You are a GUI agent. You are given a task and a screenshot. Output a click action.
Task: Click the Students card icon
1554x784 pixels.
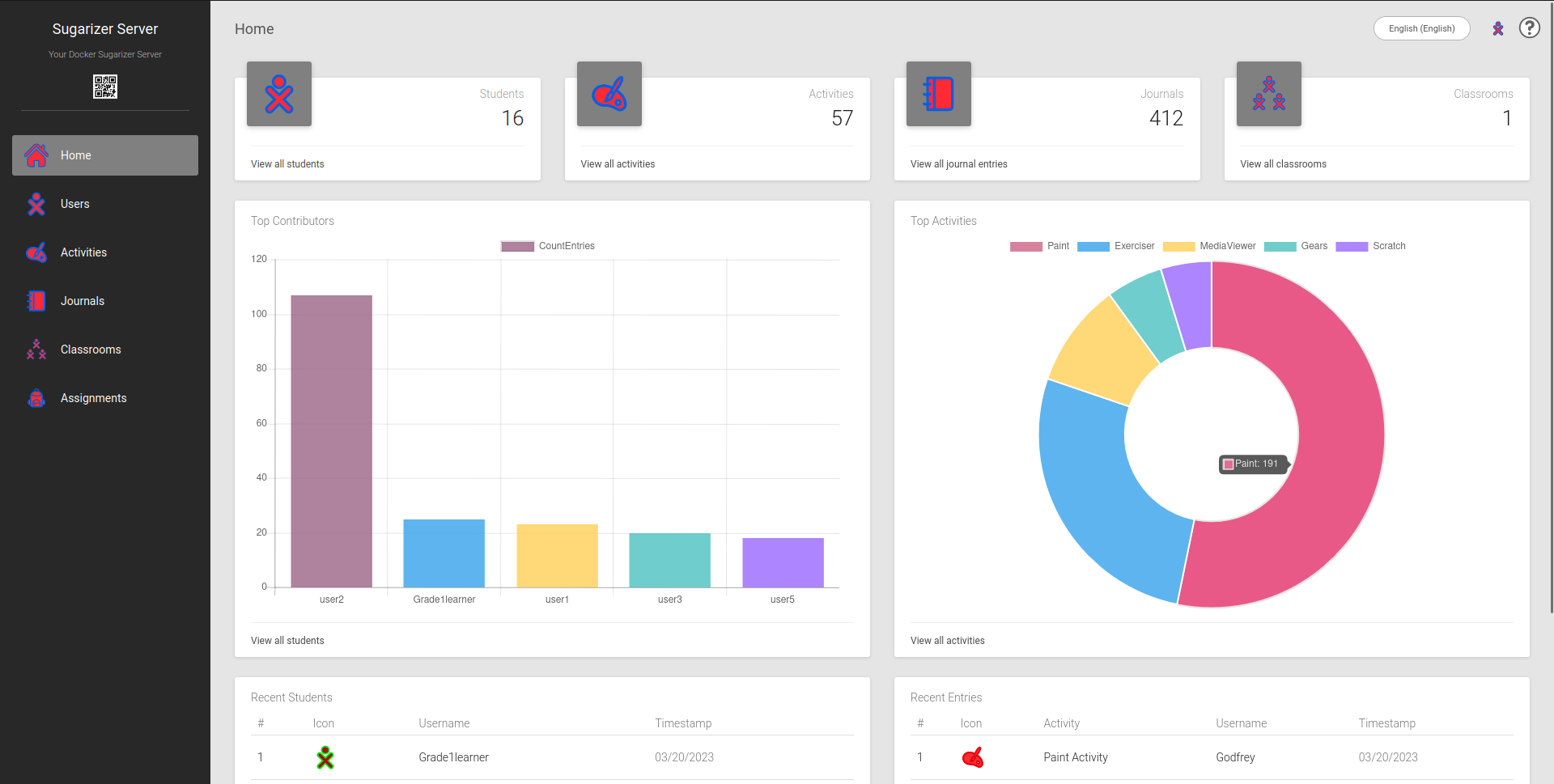tap(279, 95)
